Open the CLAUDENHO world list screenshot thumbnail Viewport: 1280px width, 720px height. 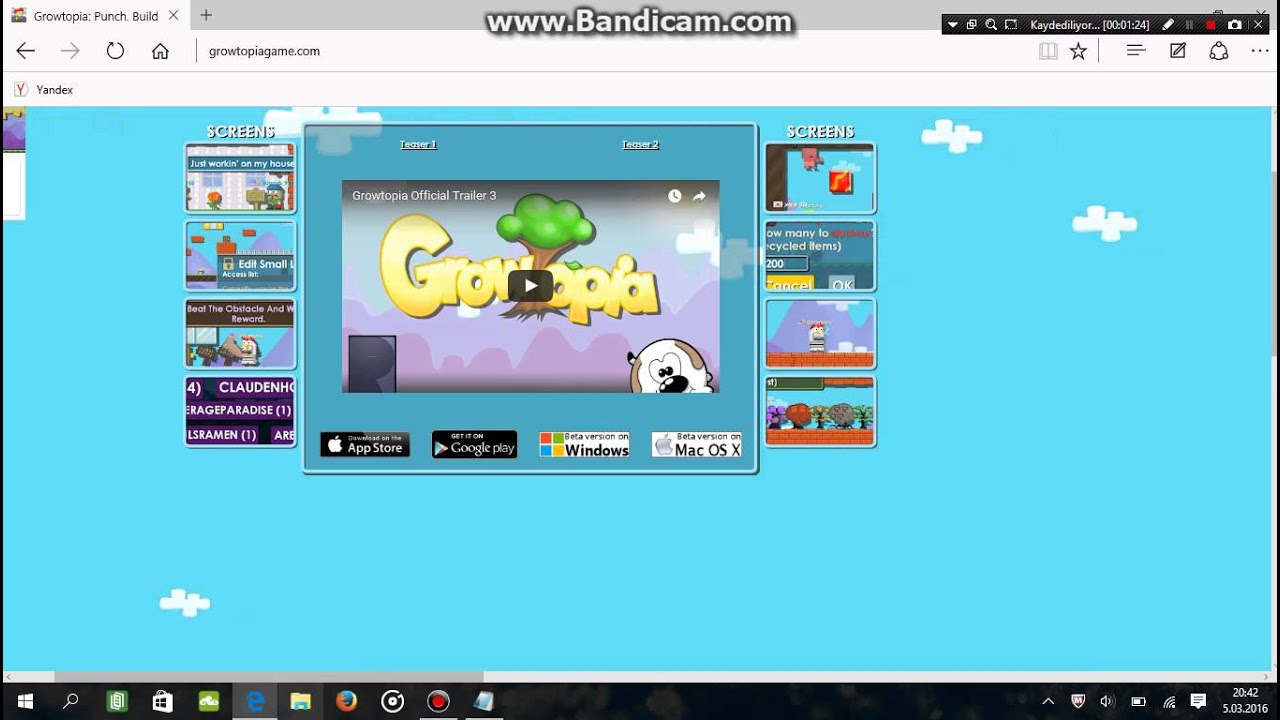tap(240, 411)
